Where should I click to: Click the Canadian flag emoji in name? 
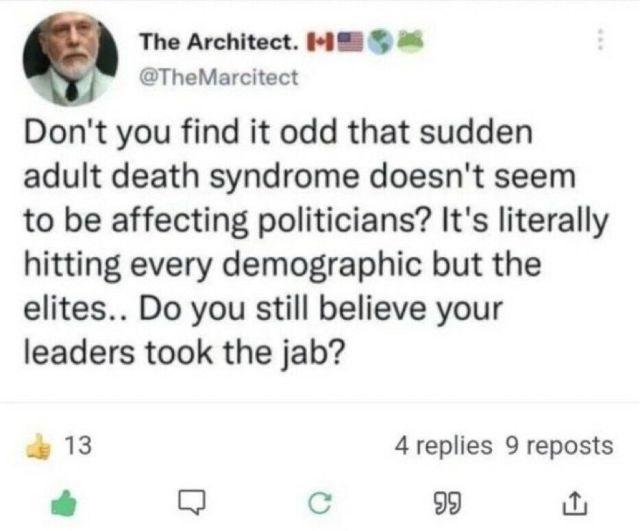[x=320, y=42]
